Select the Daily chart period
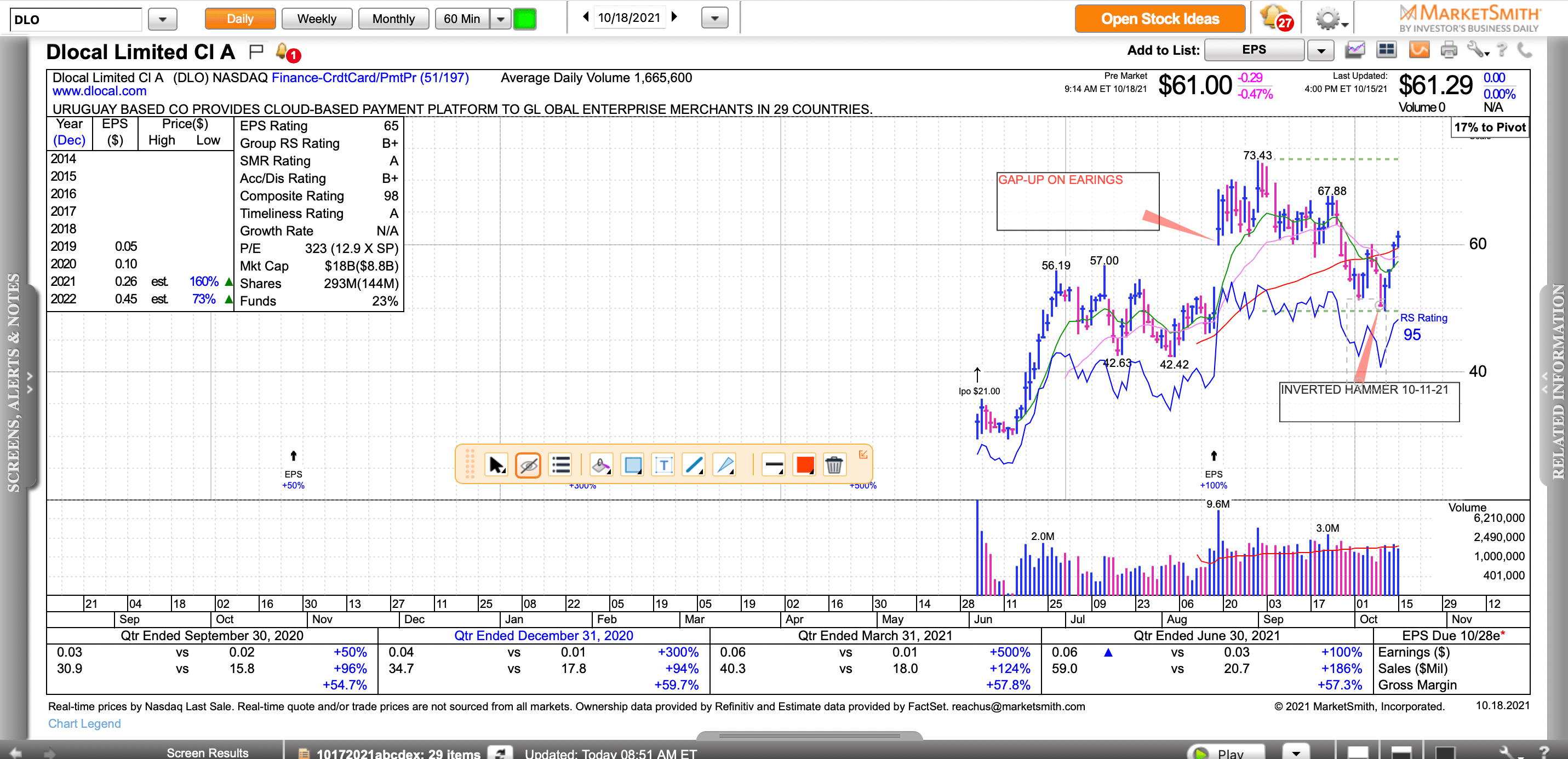 pos(240,19)
